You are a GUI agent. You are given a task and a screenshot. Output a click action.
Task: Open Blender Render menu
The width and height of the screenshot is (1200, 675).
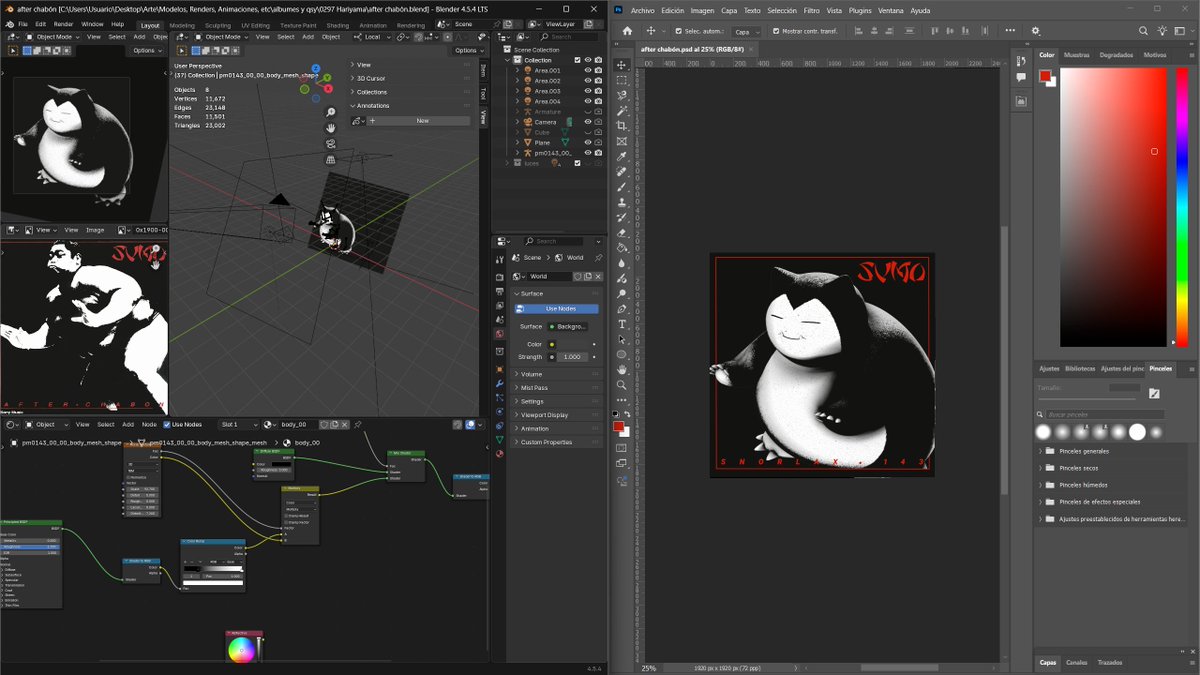63,24
